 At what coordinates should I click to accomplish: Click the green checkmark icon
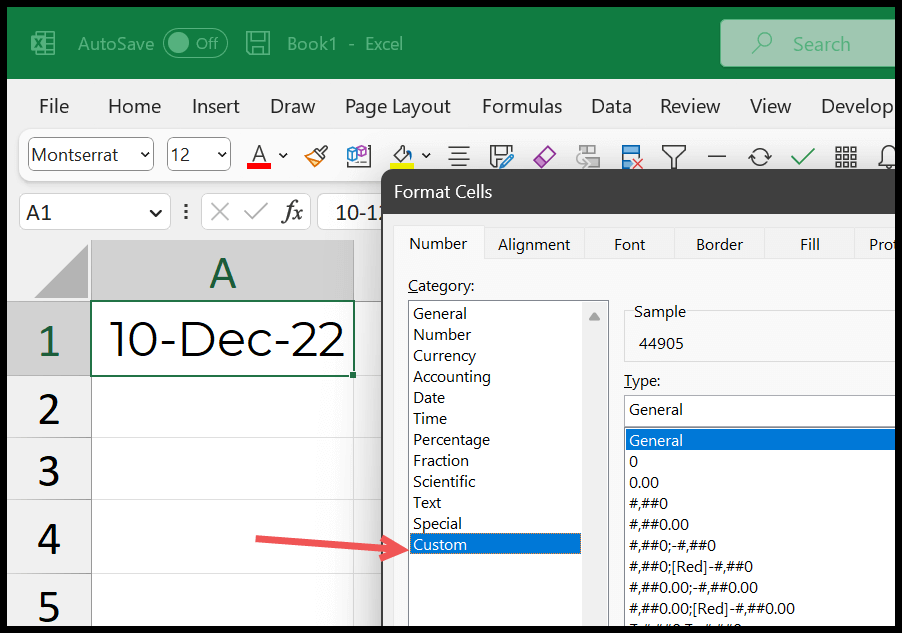tap(802, 156)
